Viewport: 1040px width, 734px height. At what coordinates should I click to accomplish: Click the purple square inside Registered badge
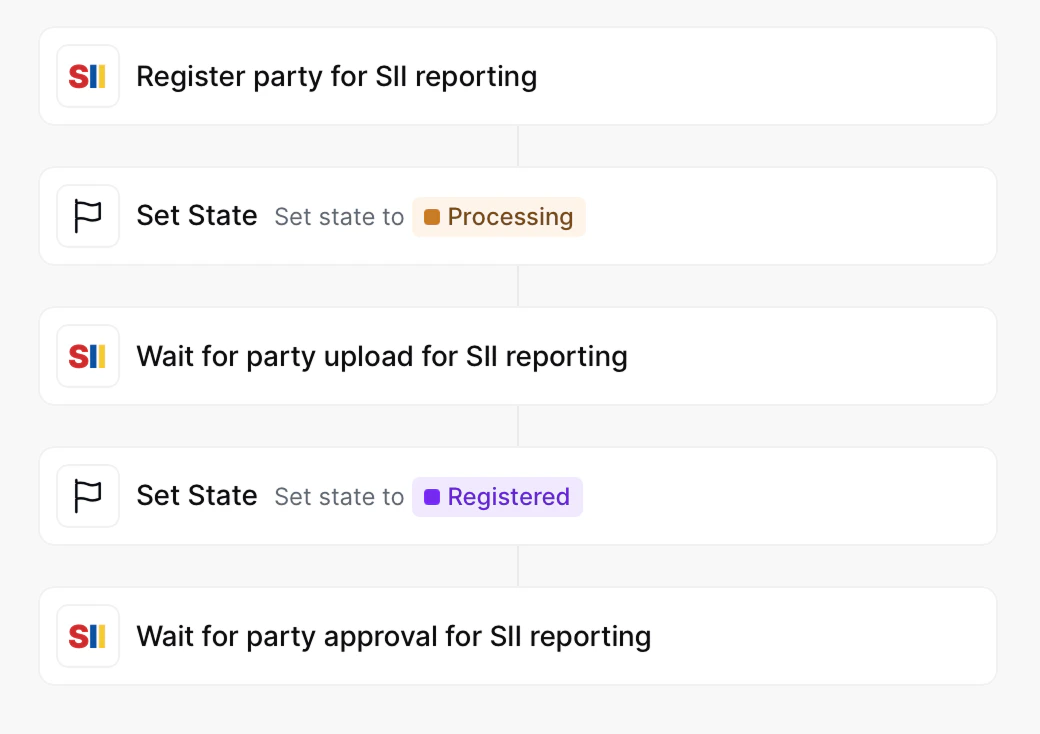(431, 496)
